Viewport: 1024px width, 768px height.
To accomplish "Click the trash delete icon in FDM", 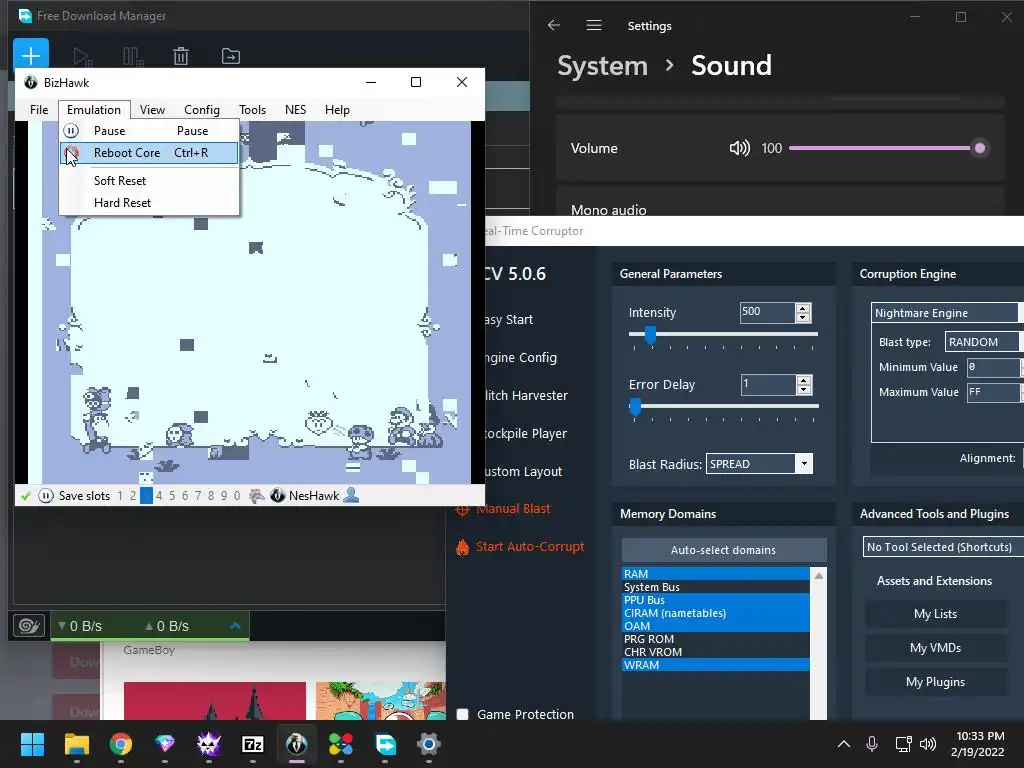I will click(x=181, y=57).
